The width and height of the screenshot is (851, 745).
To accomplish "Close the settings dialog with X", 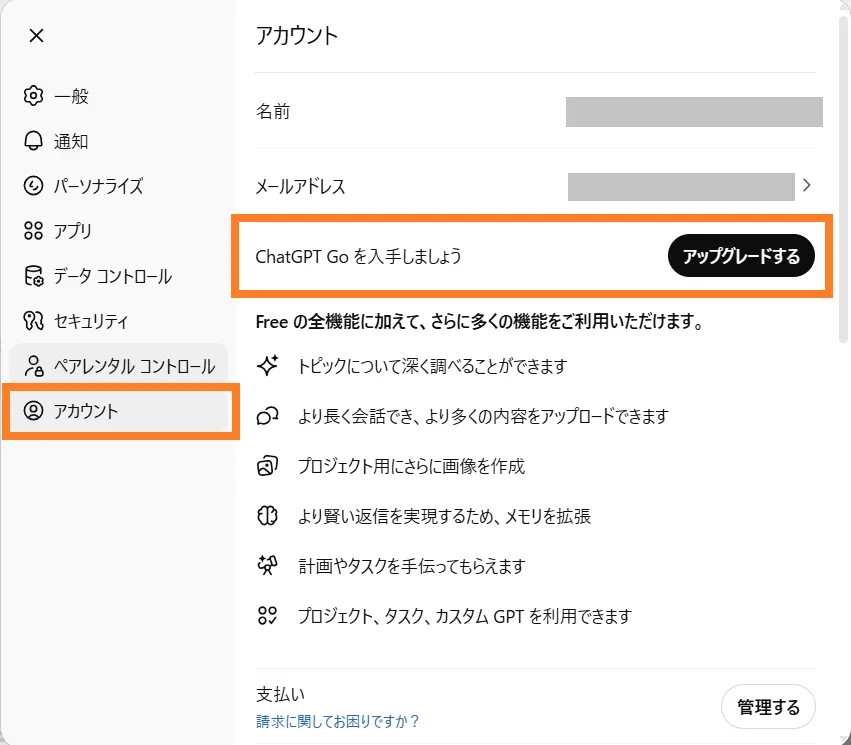I will click(x=36, y=36).
